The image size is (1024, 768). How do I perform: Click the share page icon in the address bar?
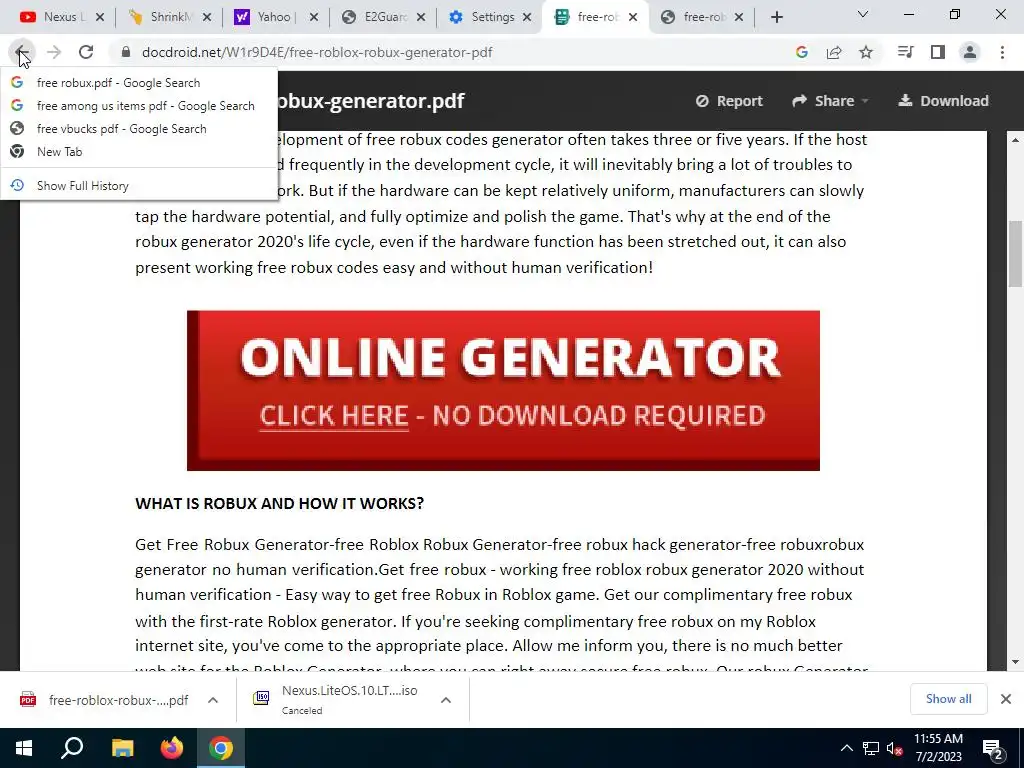coord(834,52)
